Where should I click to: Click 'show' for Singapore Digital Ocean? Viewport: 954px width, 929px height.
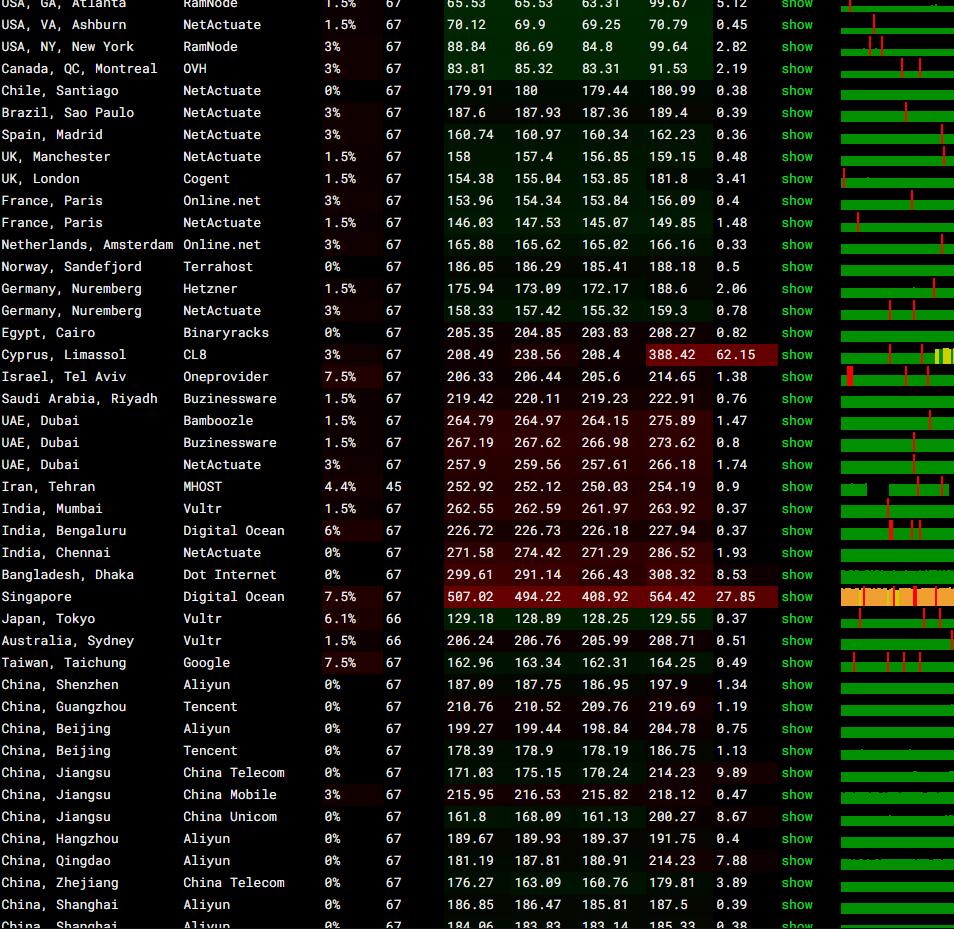click(x=796, y=596)
